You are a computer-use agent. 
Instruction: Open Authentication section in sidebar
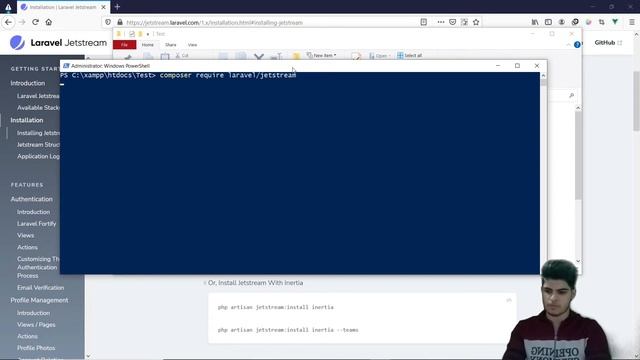click(31, 199)
